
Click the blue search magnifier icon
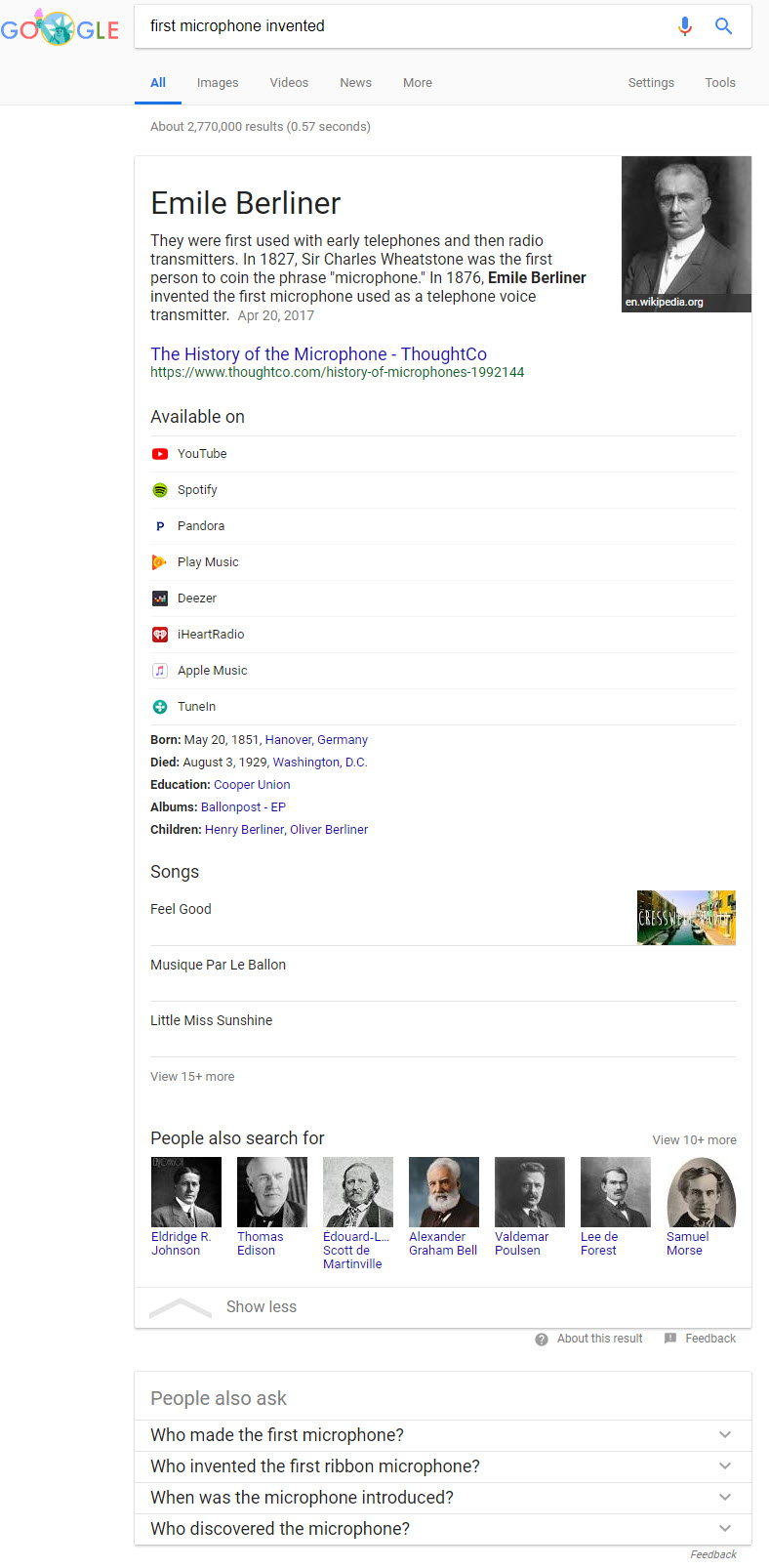point(723,26)
